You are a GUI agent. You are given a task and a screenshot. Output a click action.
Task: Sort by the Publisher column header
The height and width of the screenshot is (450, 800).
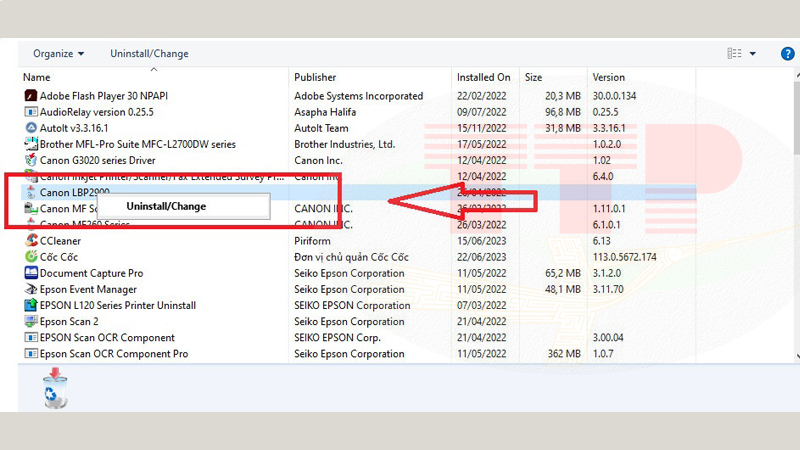click(x=315, y=77)
